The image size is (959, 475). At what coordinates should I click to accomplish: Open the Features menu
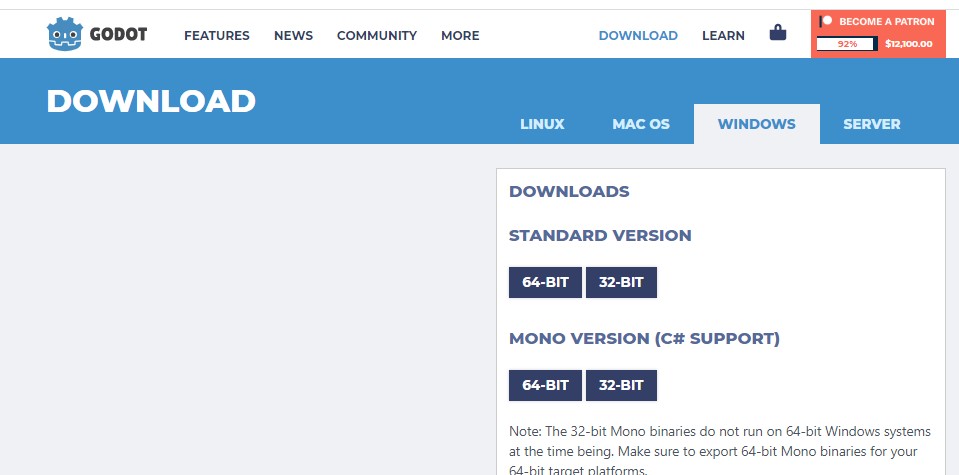pos(217,35)
